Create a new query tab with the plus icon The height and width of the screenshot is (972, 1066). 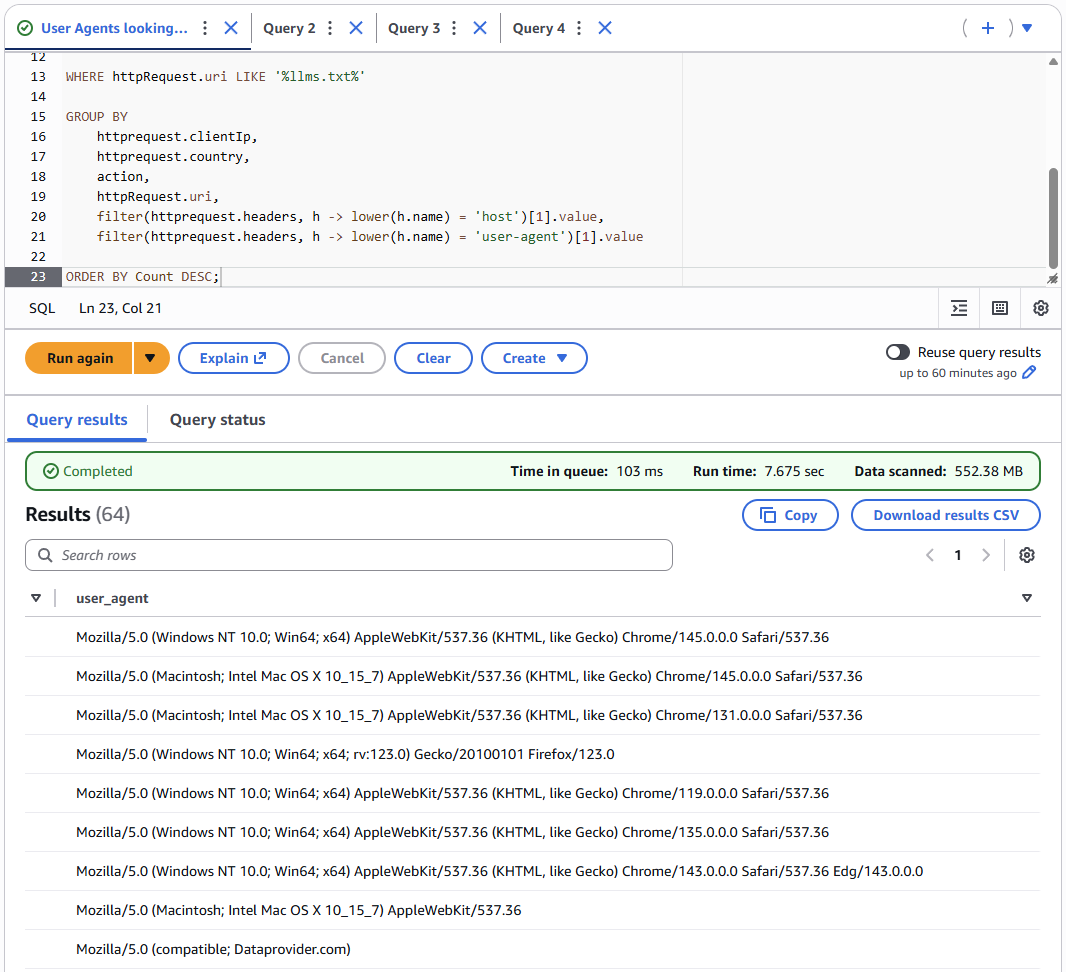[988, 28]
